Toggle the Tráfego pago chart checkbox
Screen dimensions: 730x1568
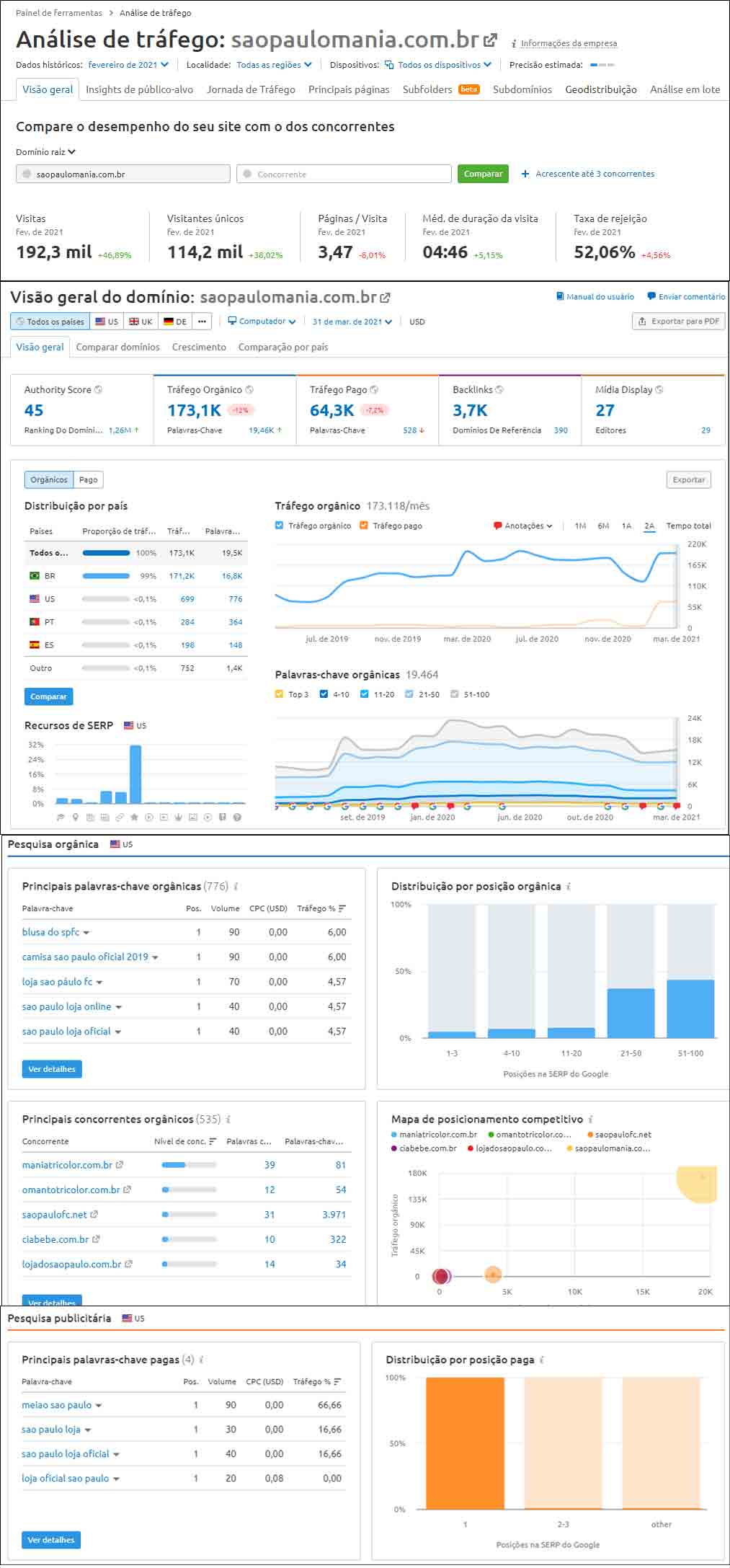coord(363,526)
